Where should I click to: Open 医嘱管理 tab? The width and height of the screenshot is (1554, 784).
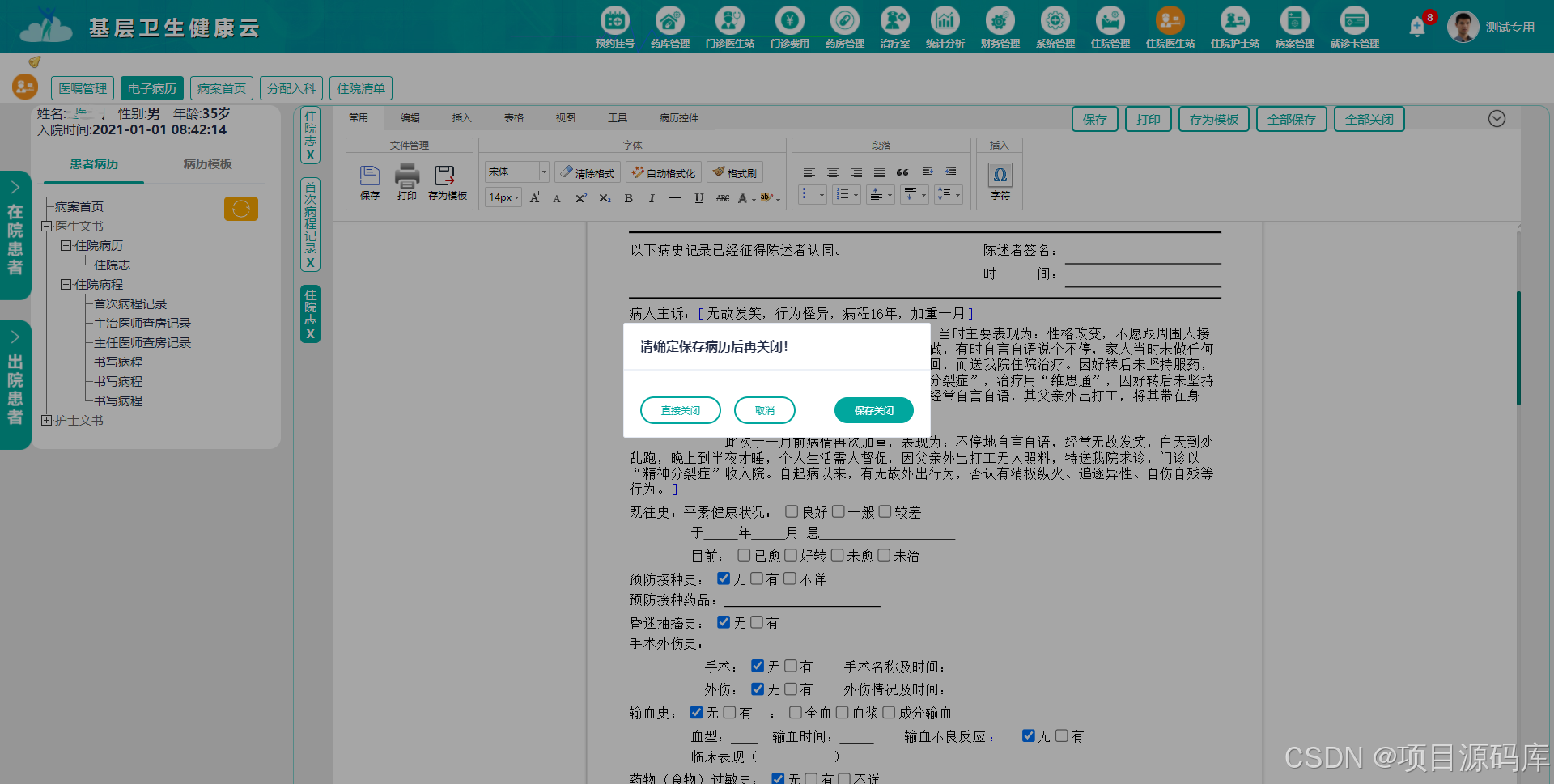83,88
